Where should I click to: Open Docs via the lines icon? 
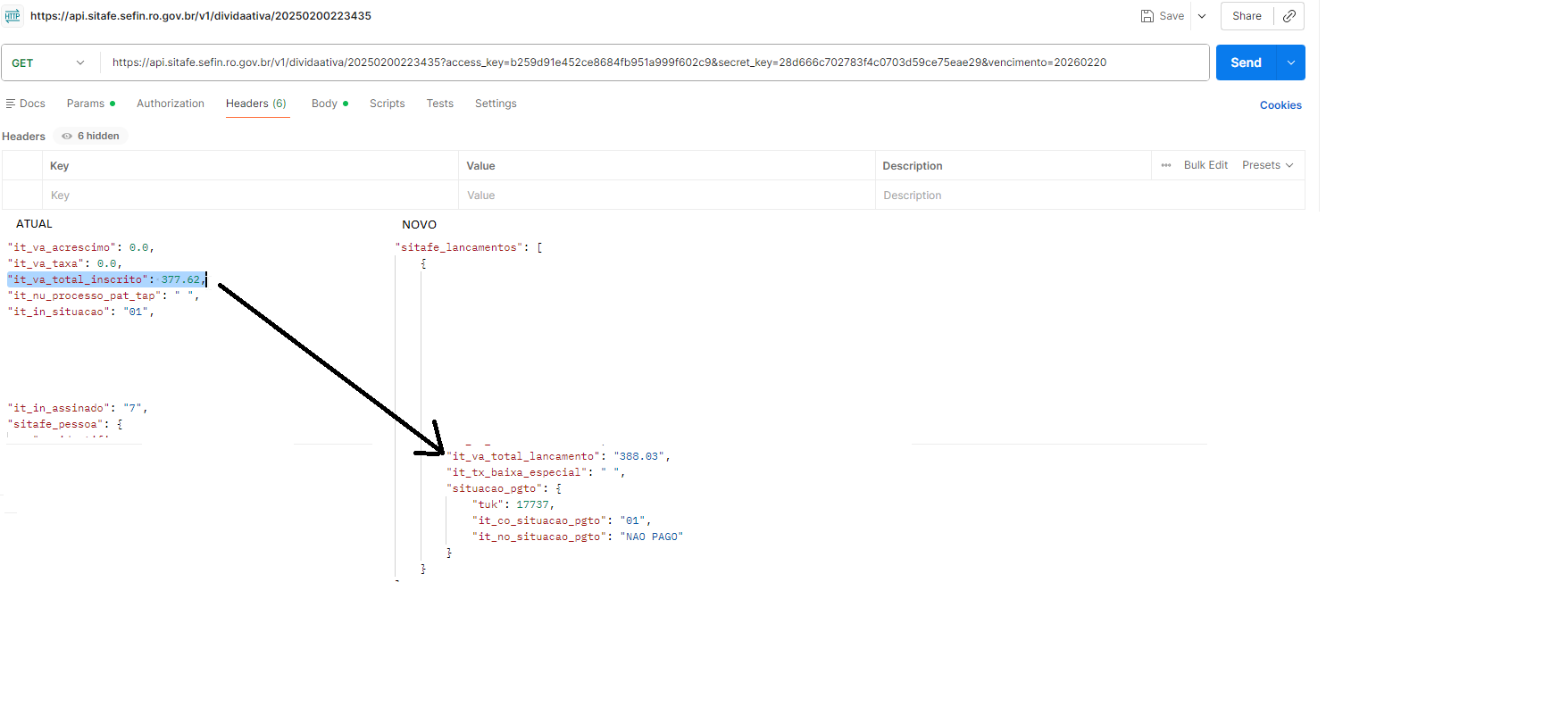coord(11,104)
